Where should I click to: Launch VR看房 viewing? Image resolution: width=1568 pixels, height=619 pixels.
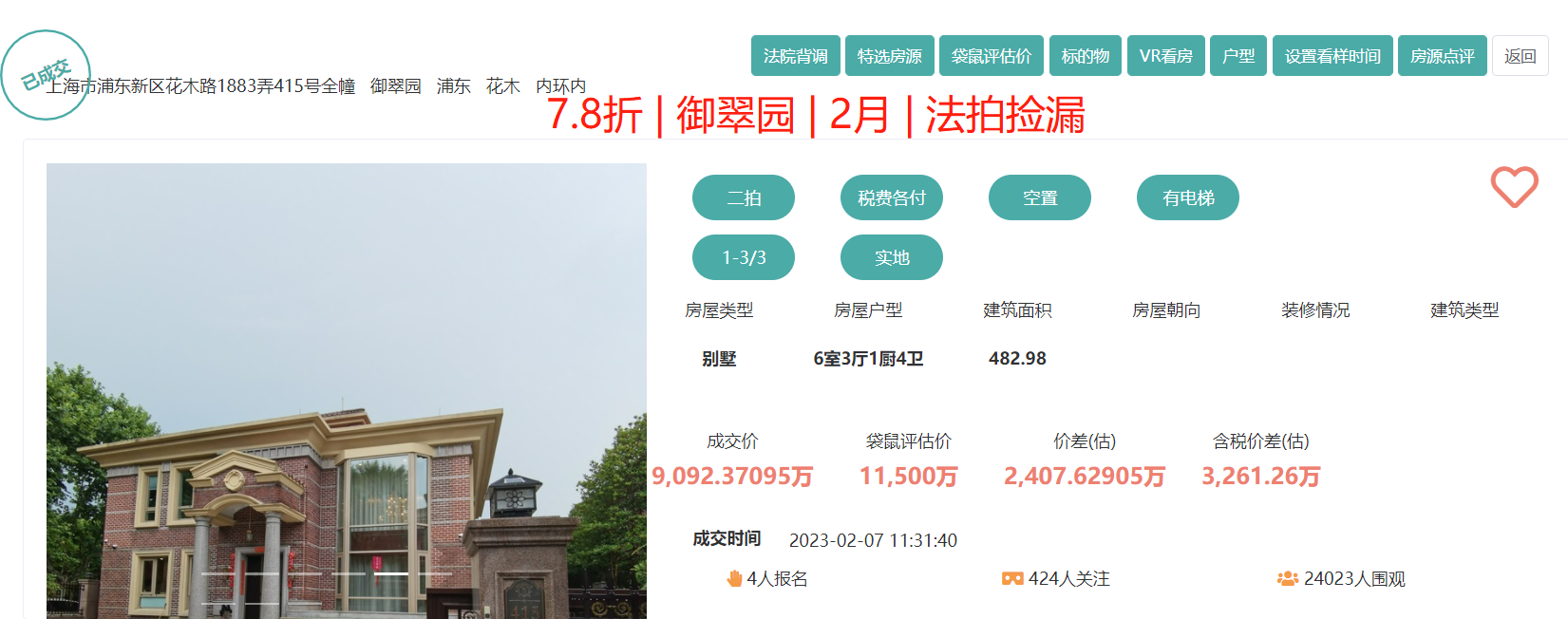[x=1165, y=56]
